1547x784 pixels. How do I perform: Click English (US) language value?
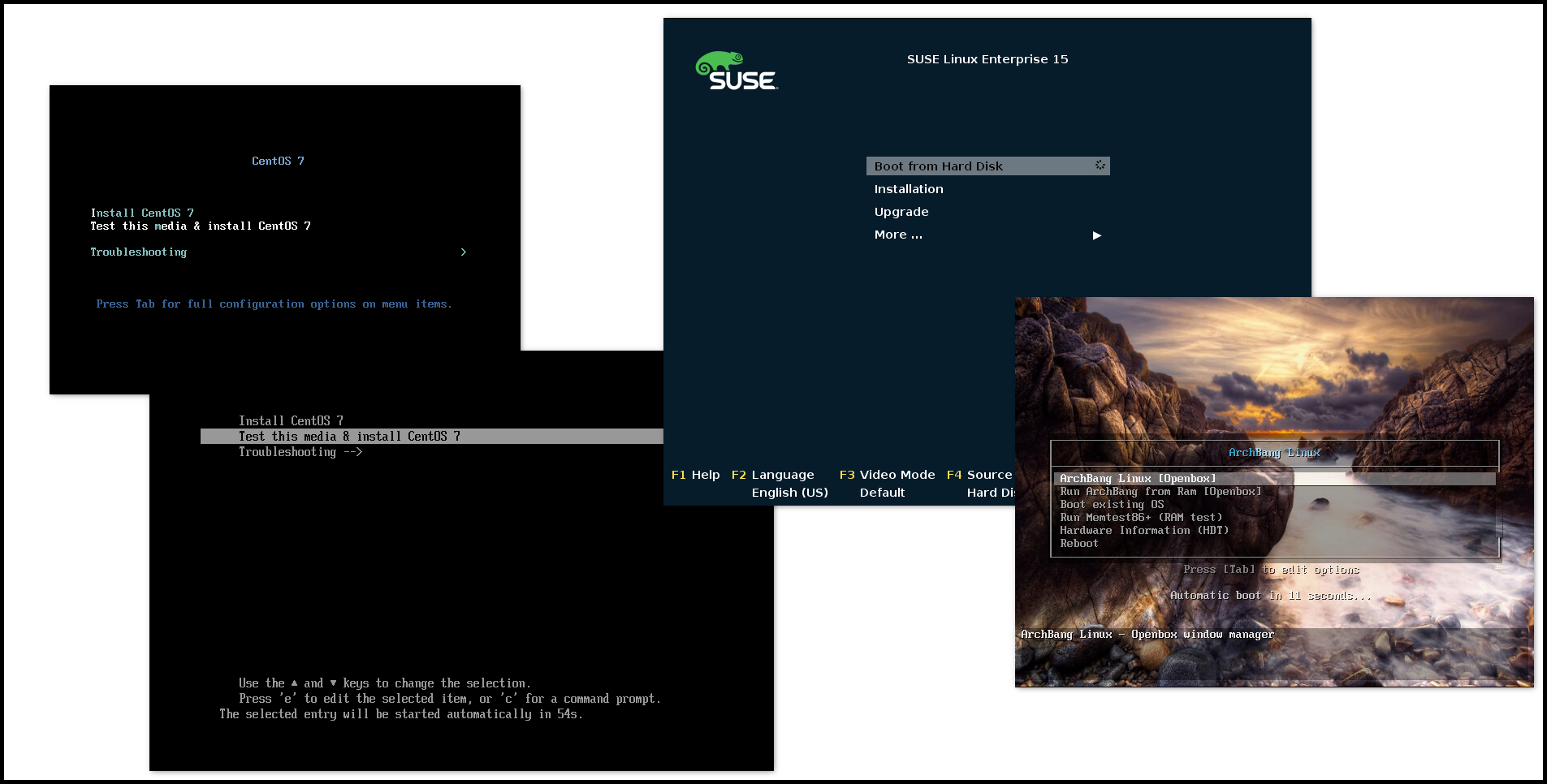789,493
